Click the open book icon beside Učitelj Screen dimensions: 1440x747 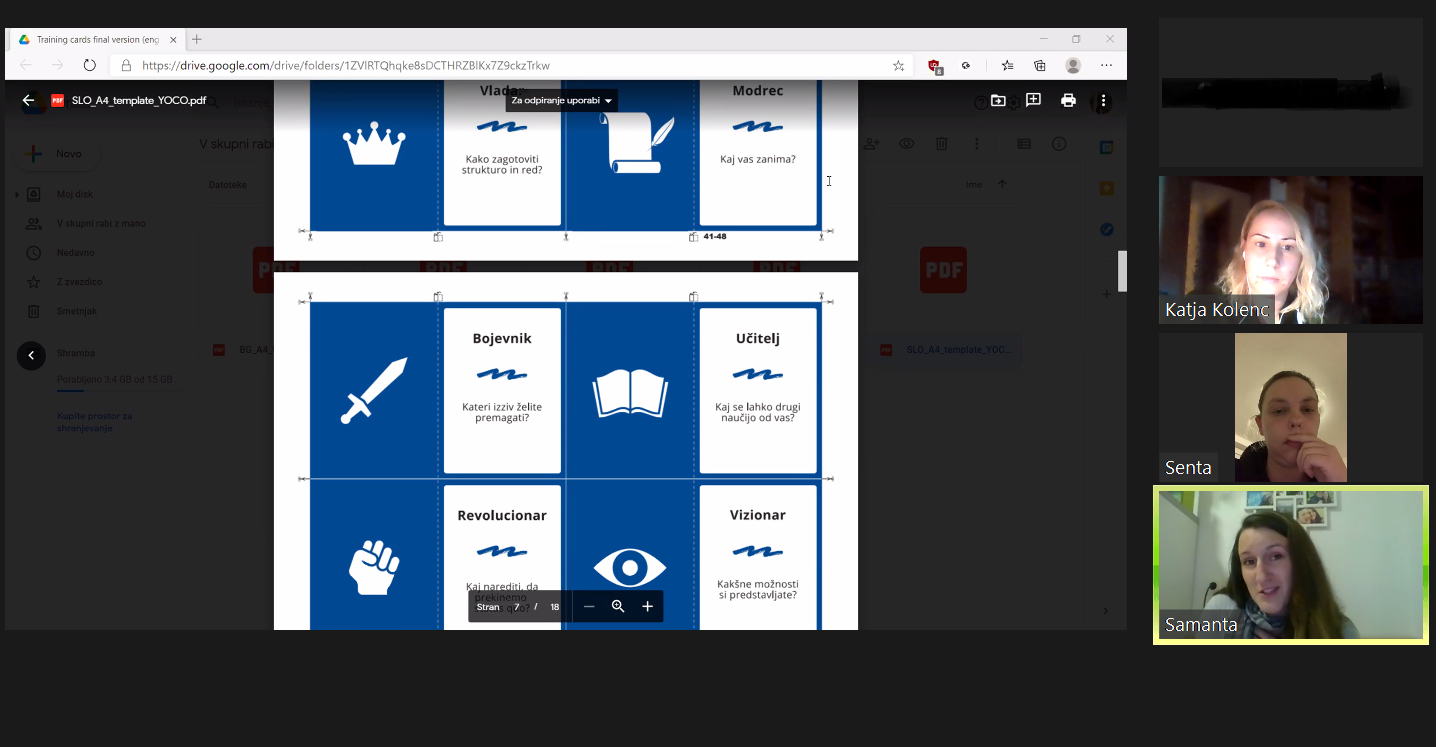pos(630,393)
